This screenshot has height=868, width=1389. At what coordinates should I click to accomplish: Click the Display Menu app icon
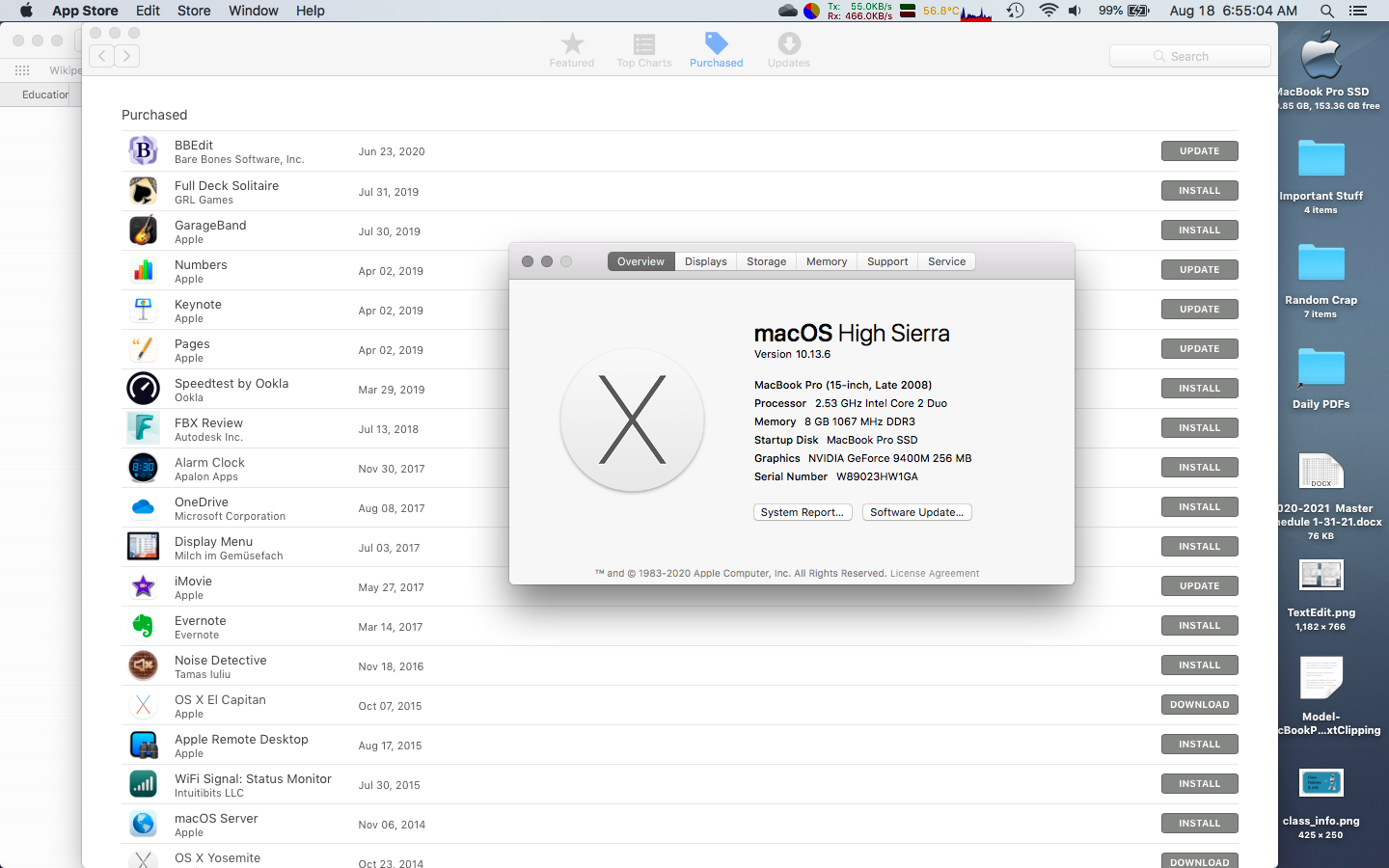point(143,547)
